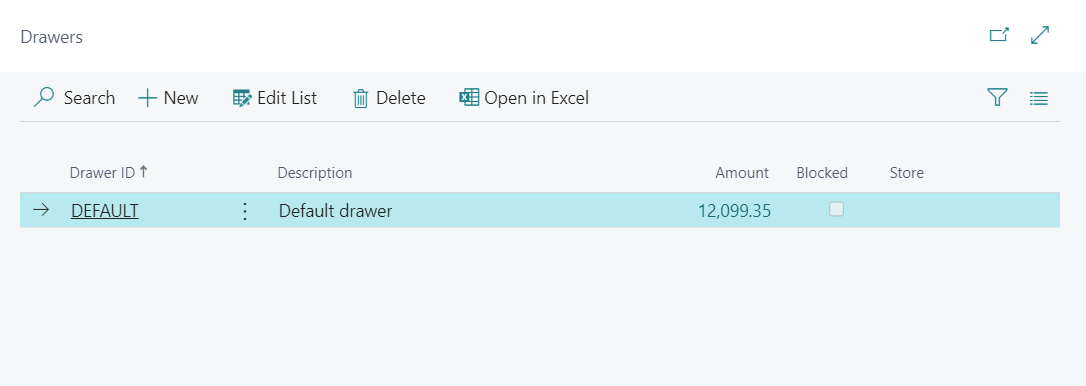
Task: Select row arrow indicator for DEFAULT
Action: (42, 210)
